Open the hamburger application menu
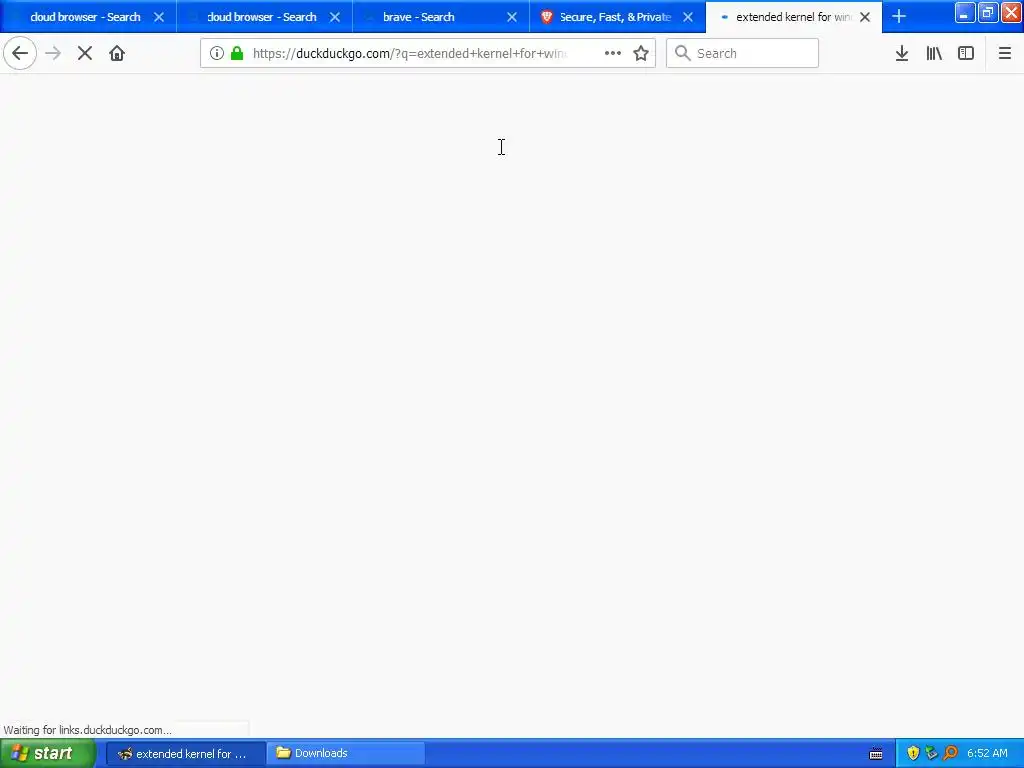The image size is (1024, 768). point(1004,54)
